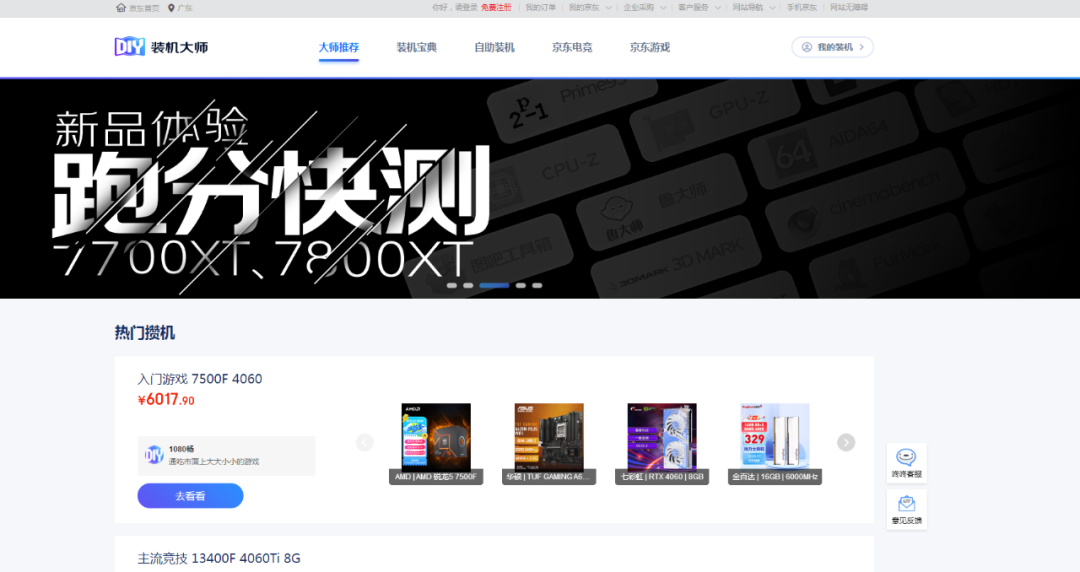This screenshot has width=1080, height=572.
Task: Click the 跑分快测 7700XT 7800XT banner
Action: tap(540, 189)
